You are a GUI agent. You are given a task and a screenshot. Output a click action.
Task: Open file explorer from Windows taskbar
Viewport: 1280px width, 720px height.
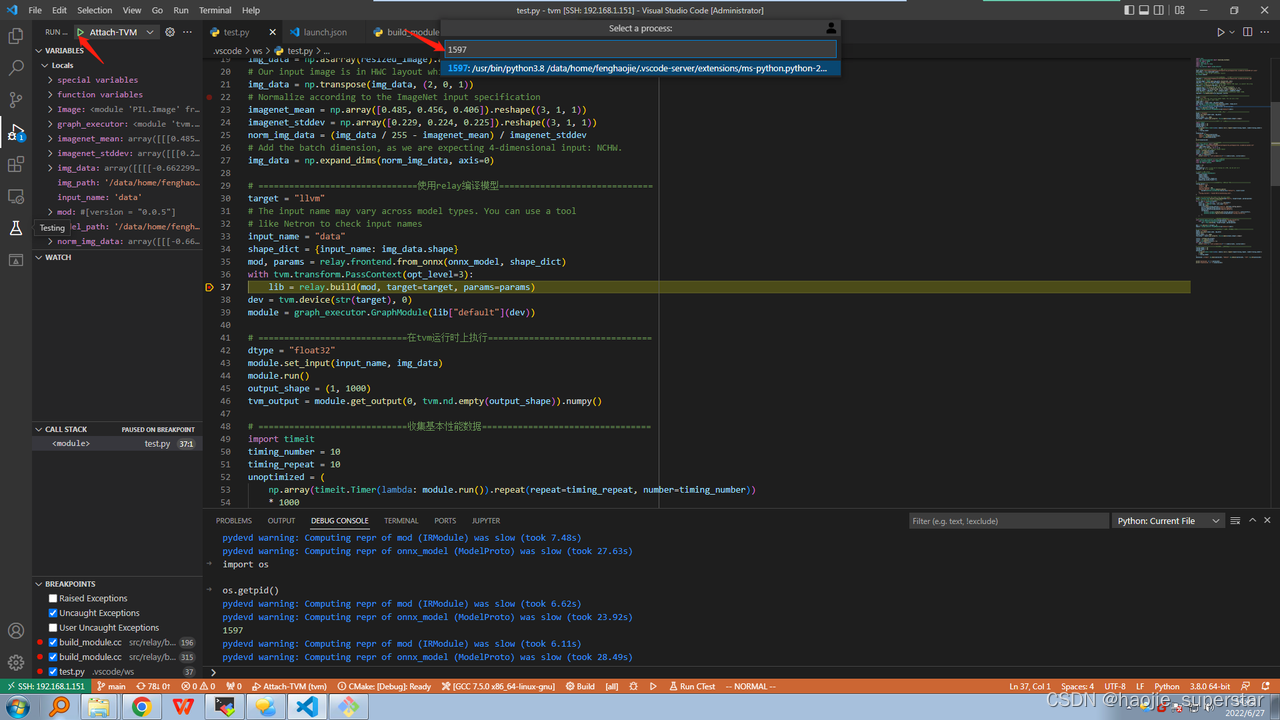coord(100,706)
